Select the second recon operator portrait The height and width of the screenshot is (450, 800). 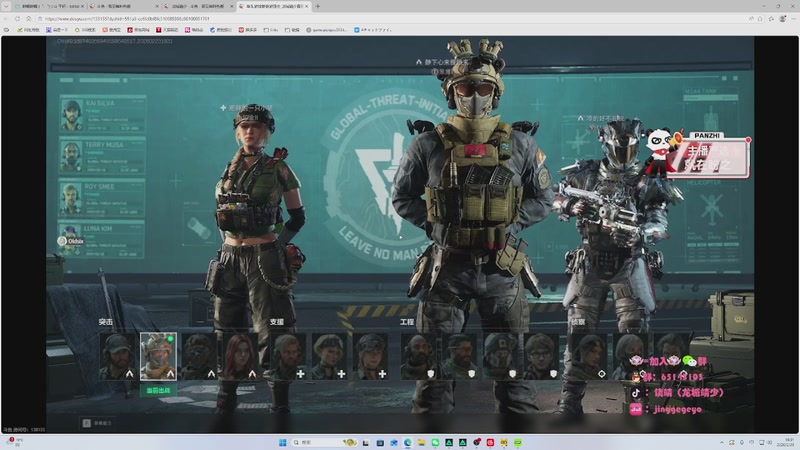click(630, 356)
